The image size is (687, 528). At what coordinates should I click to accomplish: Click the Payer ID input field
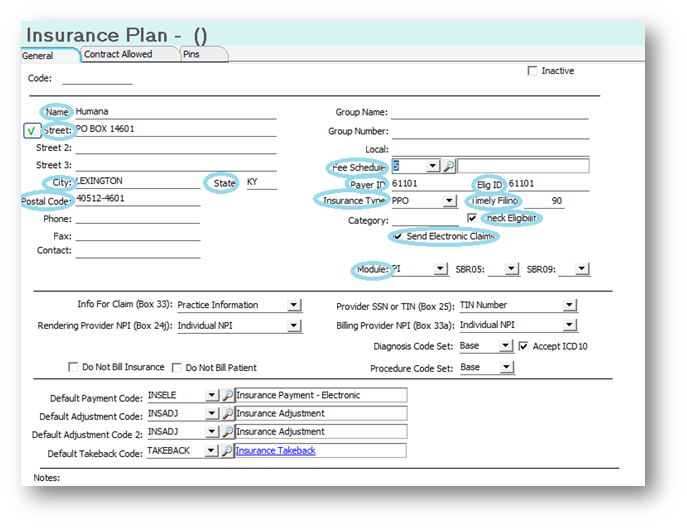pyautogui.click(x=424, y=184)
